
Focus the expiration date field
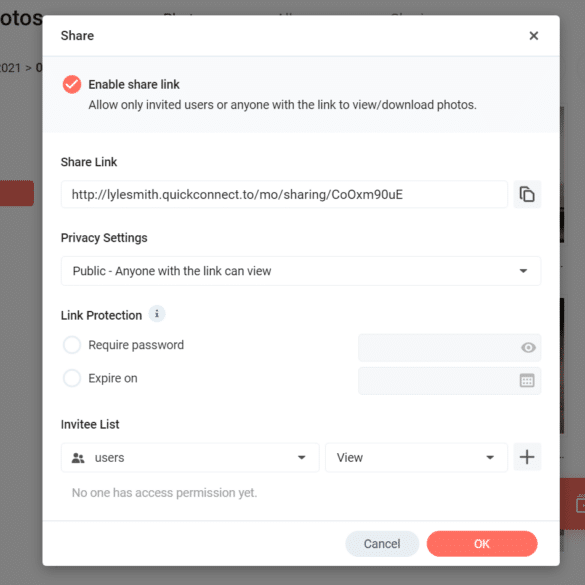pos(449,381)
